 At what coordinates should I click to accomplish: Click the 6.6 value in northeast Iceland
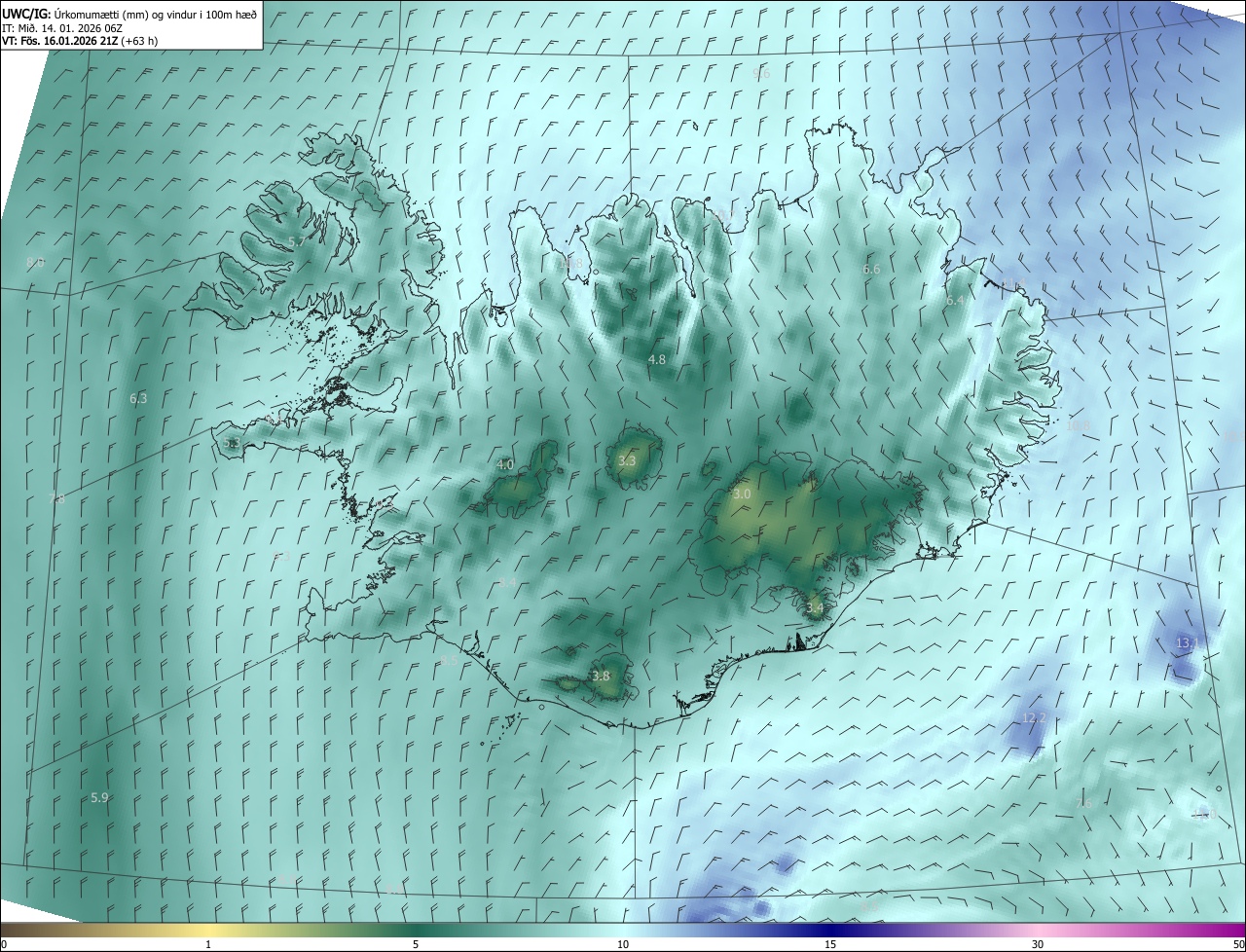pos(871,269)
